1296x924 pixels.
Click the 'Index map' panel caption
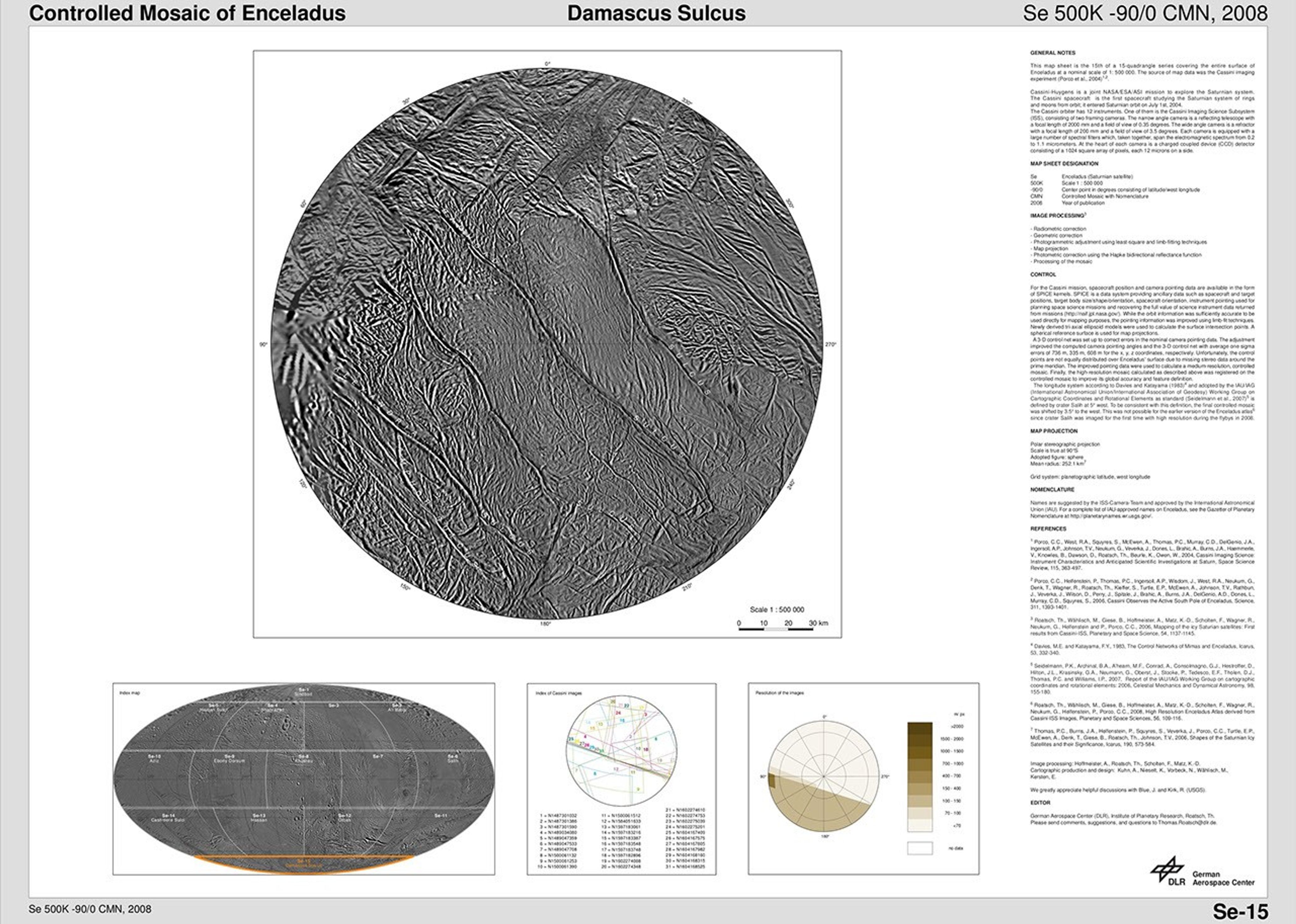click(130, 693)
